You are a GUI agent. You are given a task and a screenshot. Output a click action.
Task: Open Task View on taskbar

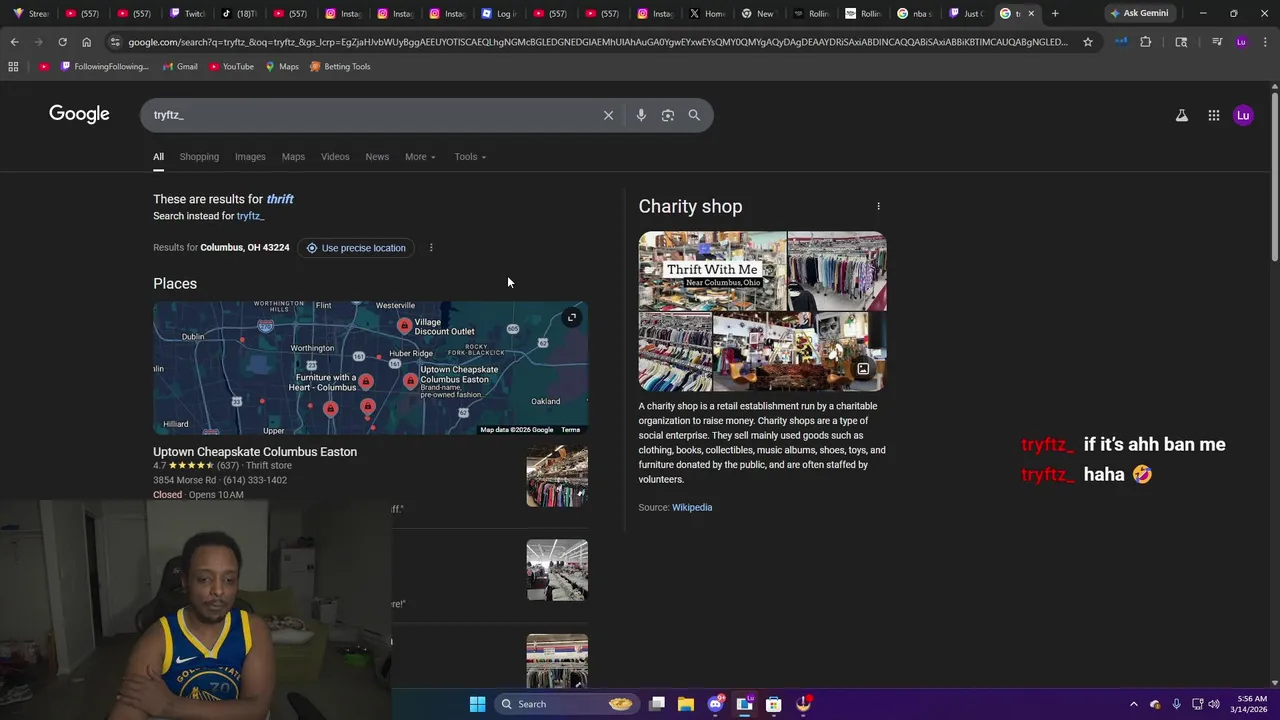point(657,704)
